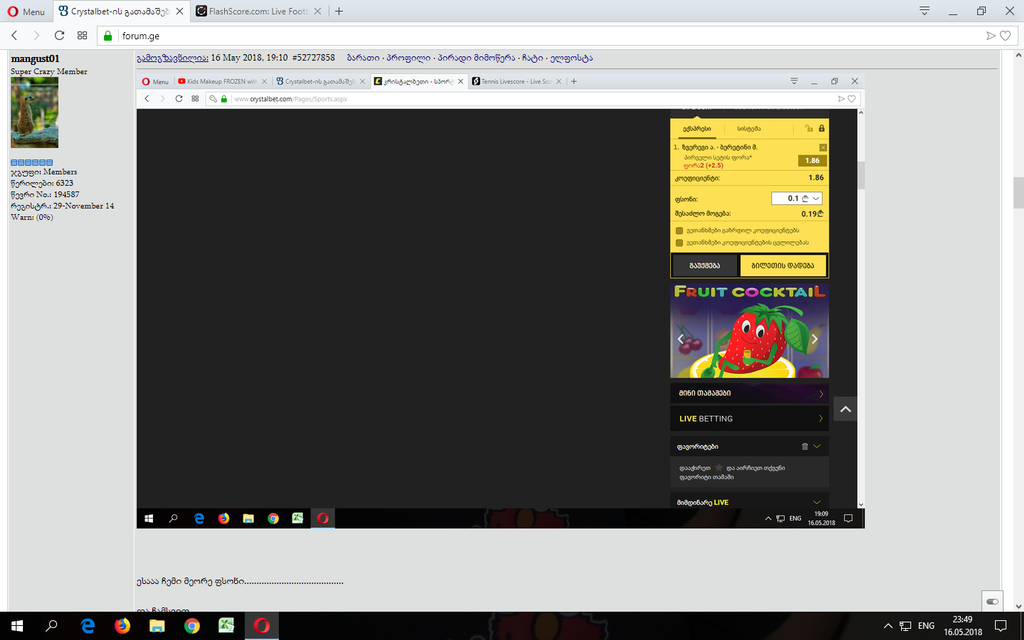1024x640 pixels.
Task: Open Excel from the bottom taskbar
Action: pyautogui.click(x=227, y=626)
